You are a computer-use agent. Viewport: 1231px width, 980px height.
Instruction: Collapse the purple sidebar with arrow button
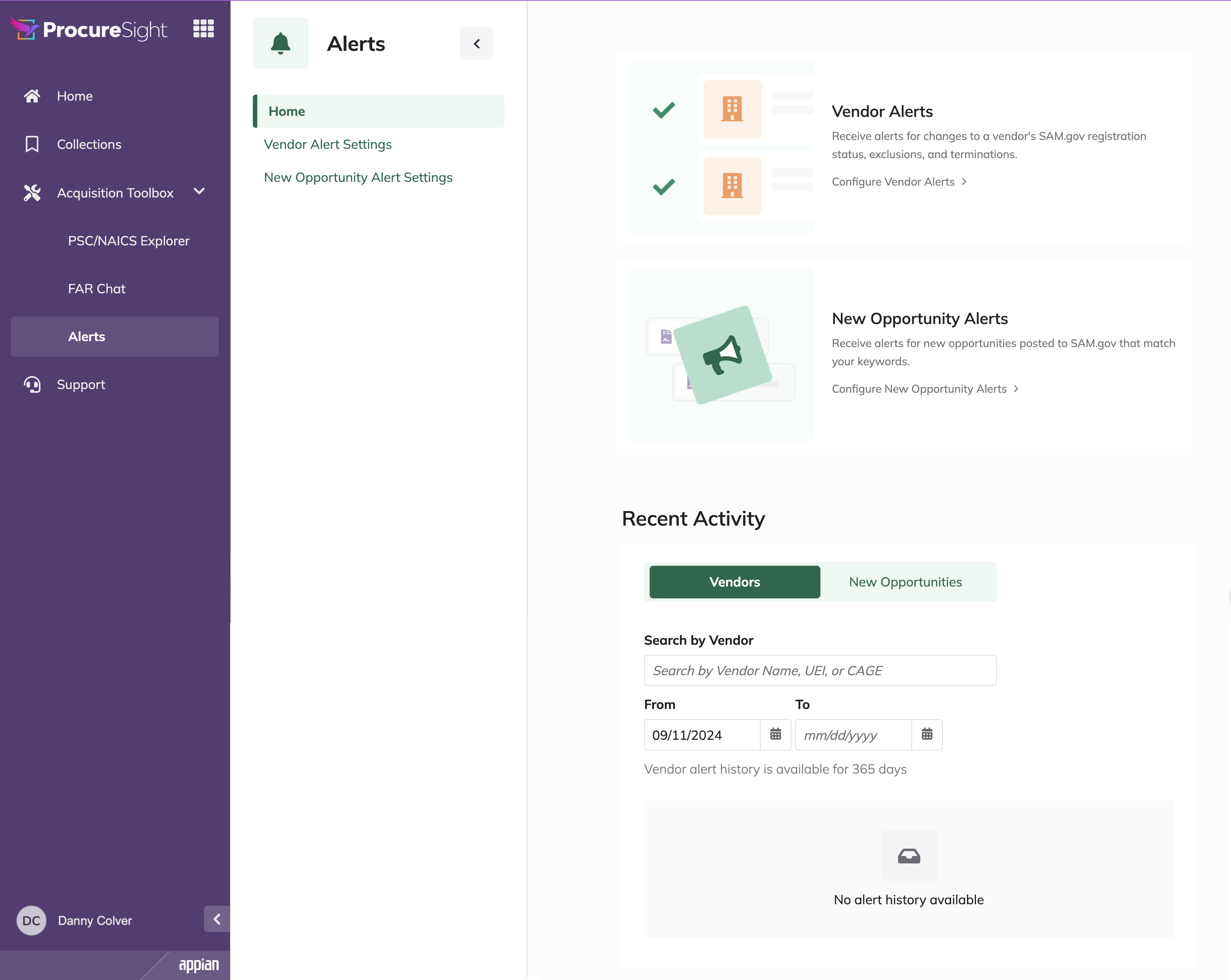(217, 919)
